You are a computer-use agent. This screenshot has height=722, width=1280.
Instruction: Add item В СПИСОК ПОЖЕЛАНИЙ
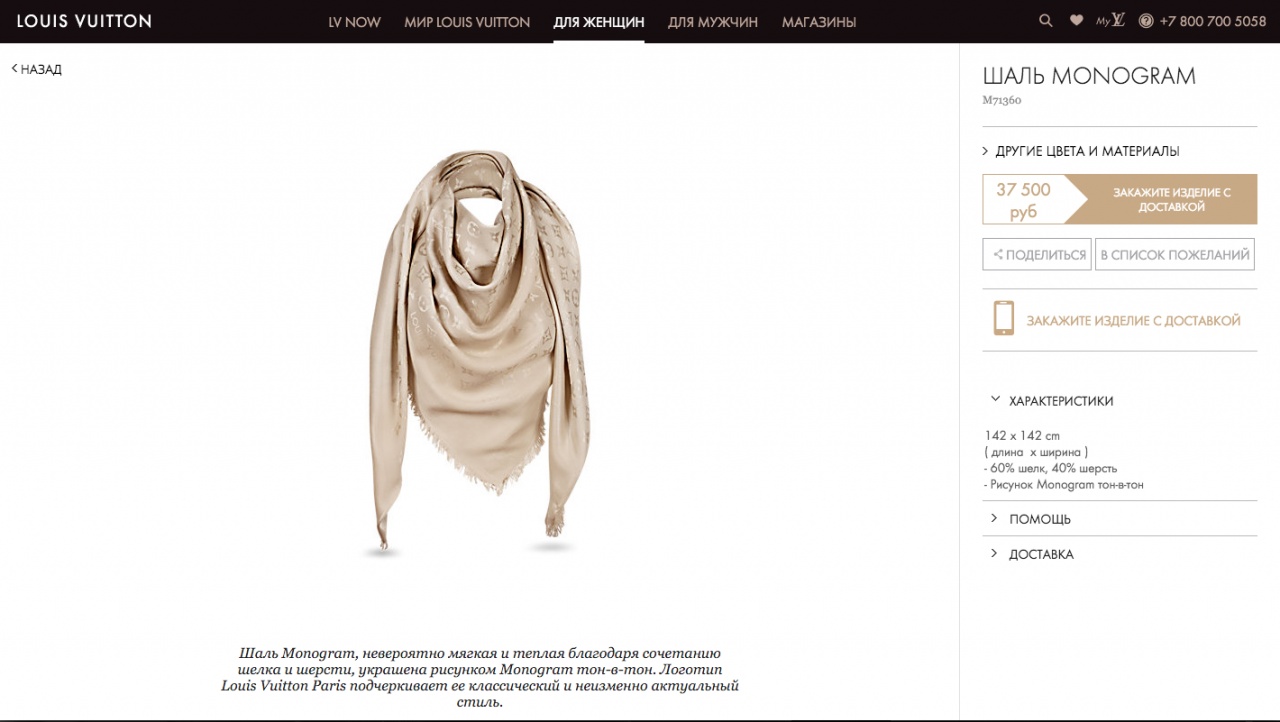[1175, 255]
